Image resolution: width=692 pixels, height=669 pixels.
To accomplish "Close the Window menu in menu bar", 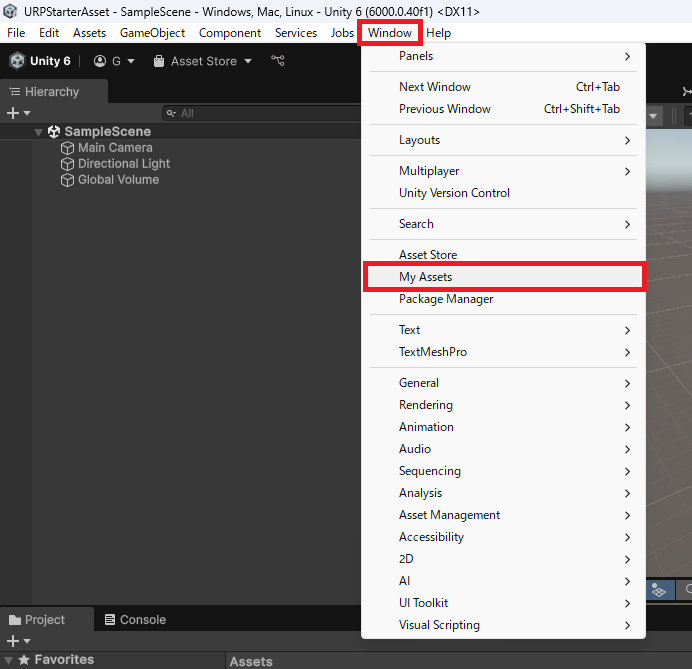I will [390, 33].
